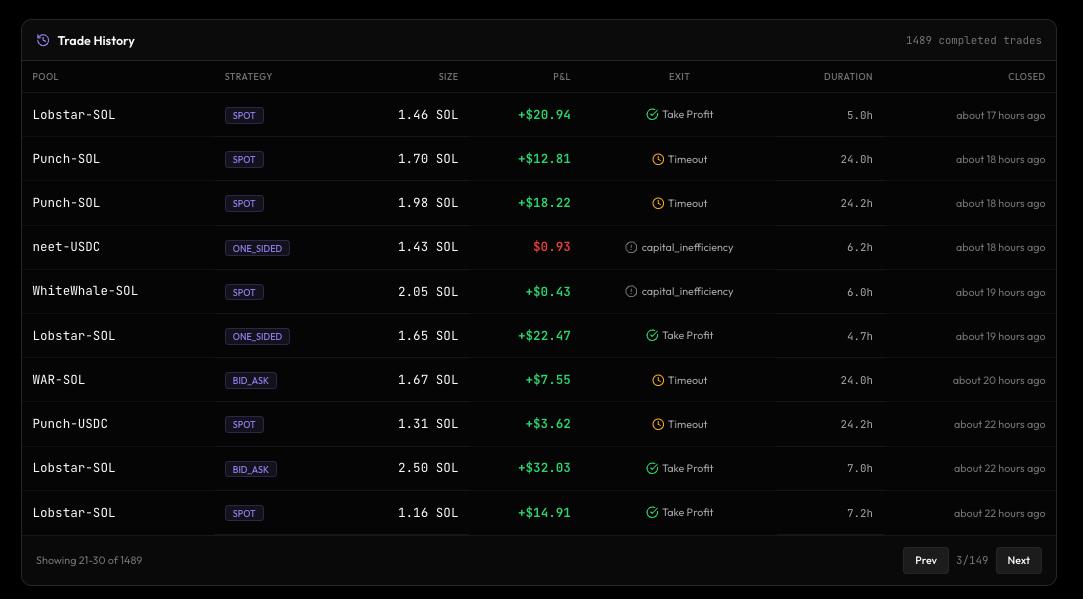1083x599 pixels.
Task: Click the '1489 completed trades' text
Action: pyautogui.click(x=974, y=40)
